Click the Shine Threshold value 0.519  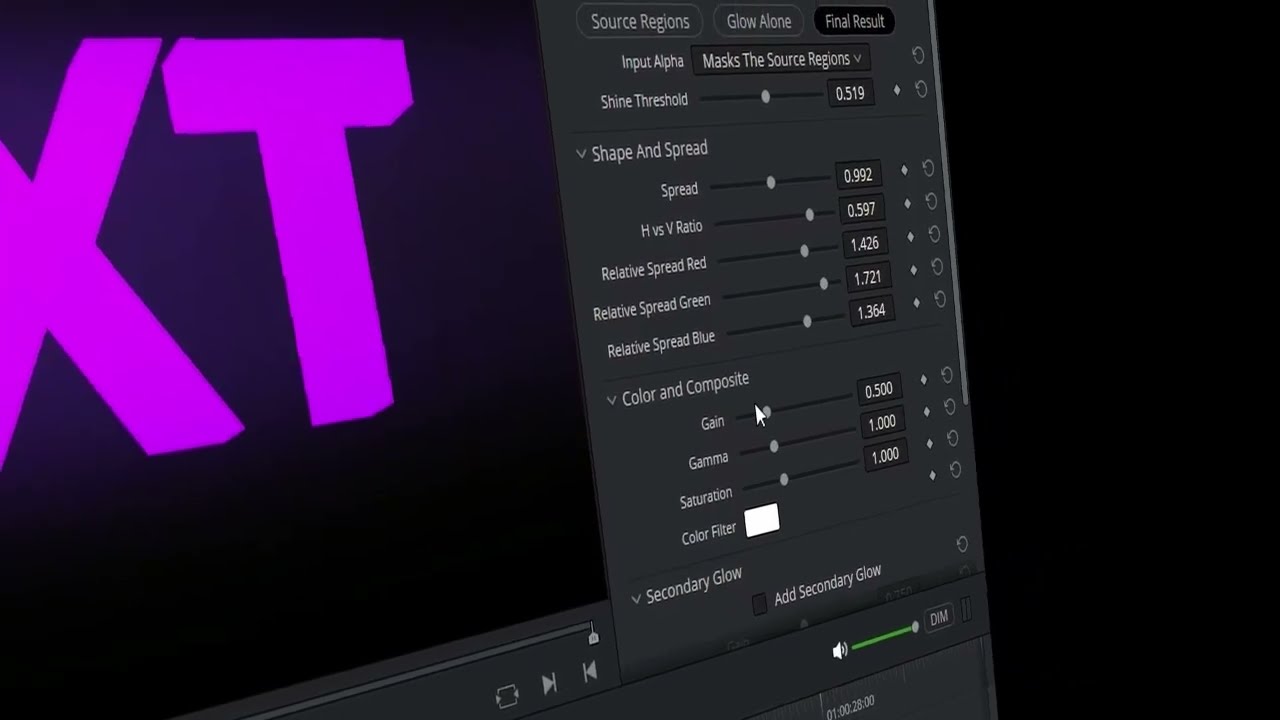tap(850, 93)
